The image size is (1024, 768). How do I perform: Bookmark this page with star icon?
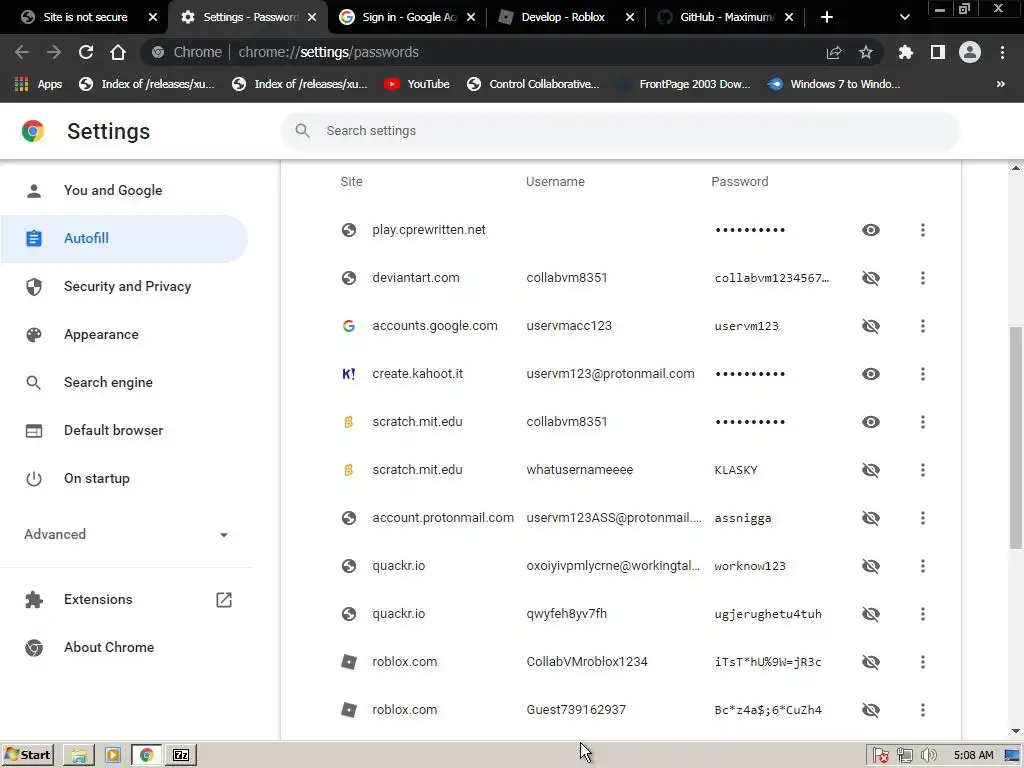[866, 52]
